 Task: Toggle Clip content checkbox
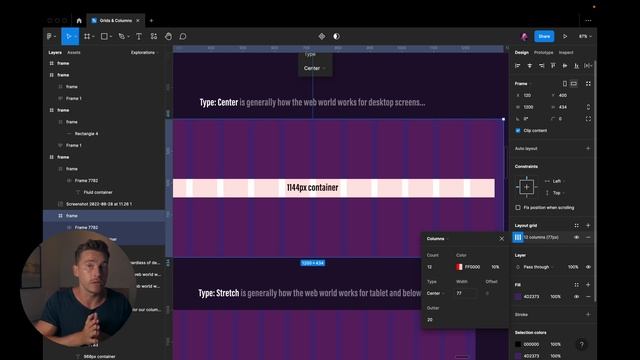(518, 131)
